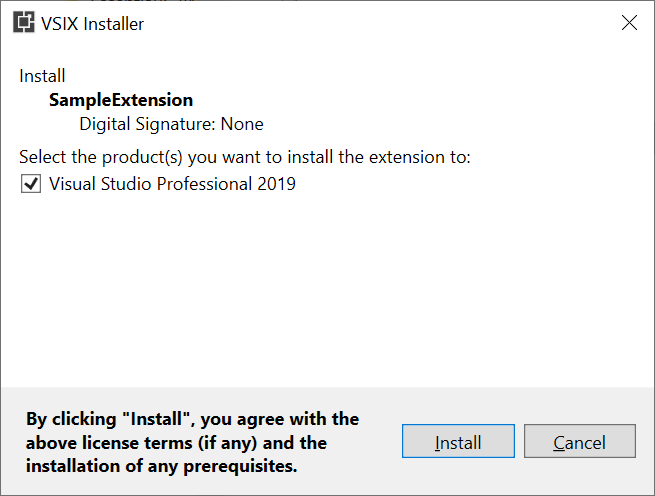Click the "Select the product(s)" instruction text
This screenshot has width=655, height=496.
[245, 157]
